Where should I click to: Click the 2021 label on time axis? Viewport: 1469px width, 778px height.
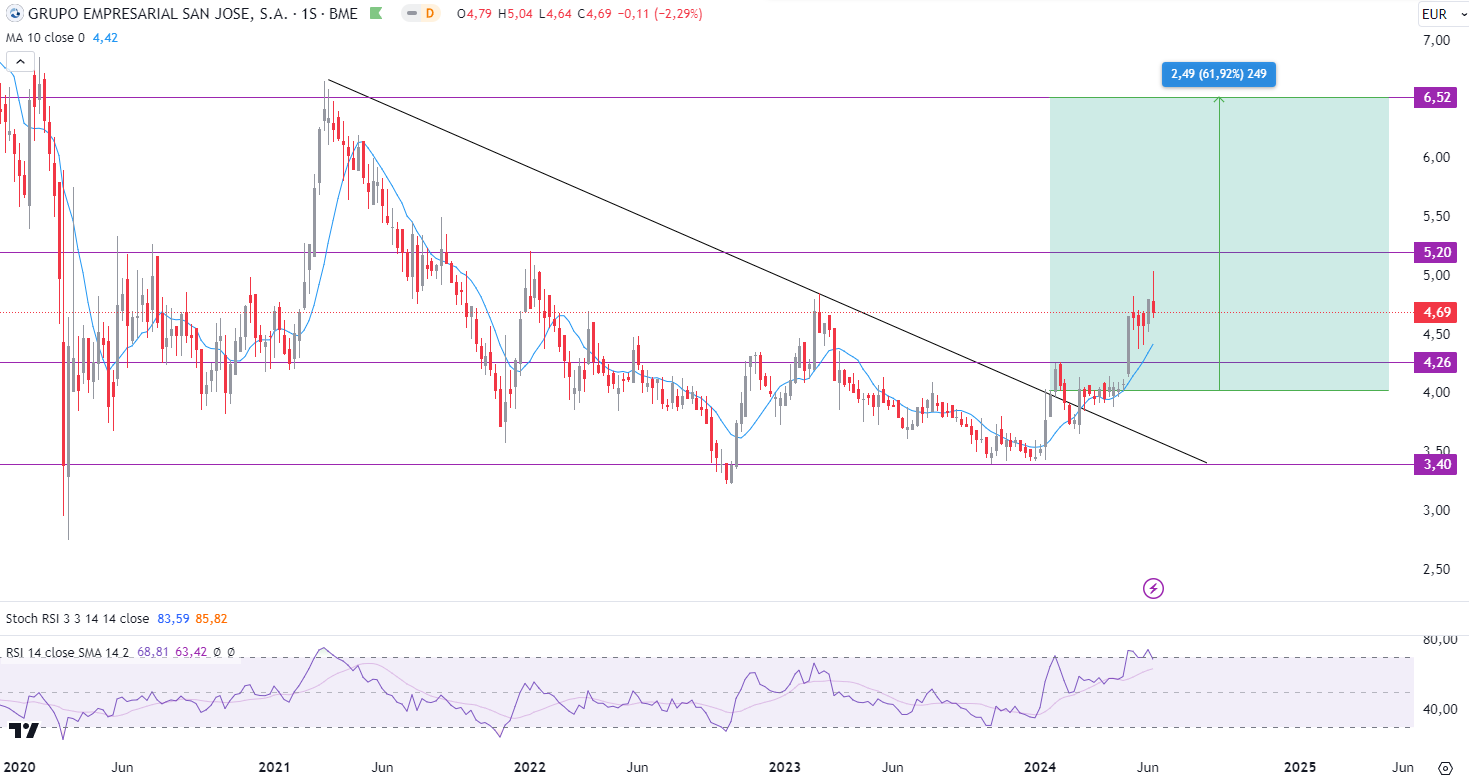(274, 767)
